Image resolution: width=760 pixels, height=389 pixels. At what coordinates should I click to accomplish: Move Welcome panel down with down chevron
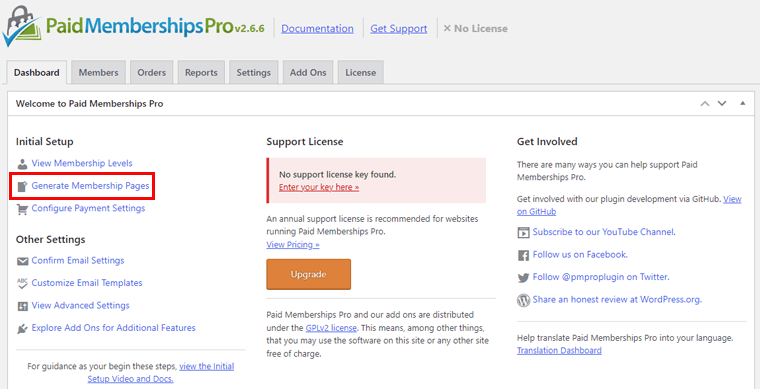coord(722,104)
